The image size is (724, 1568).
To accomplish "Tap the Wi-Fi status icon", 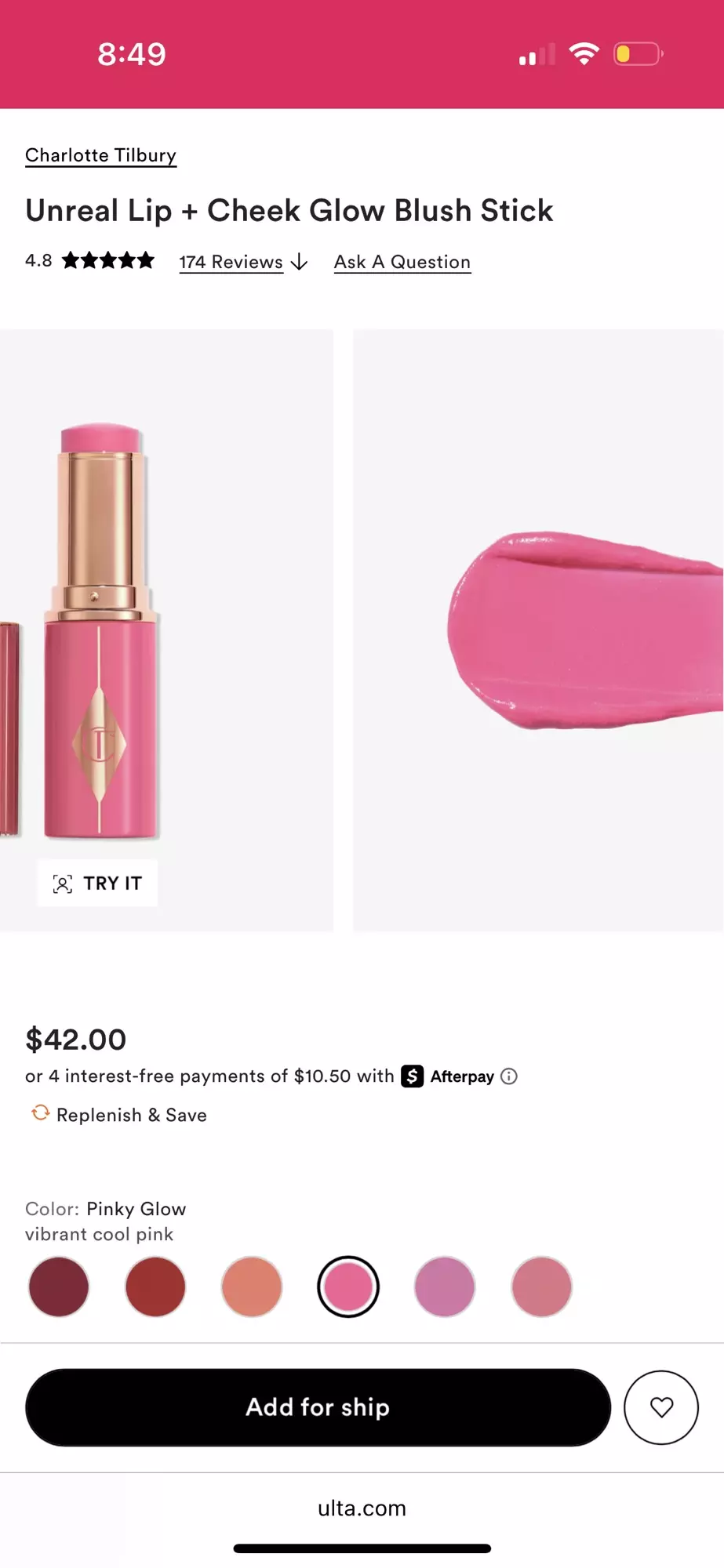I will pos(584,53).
